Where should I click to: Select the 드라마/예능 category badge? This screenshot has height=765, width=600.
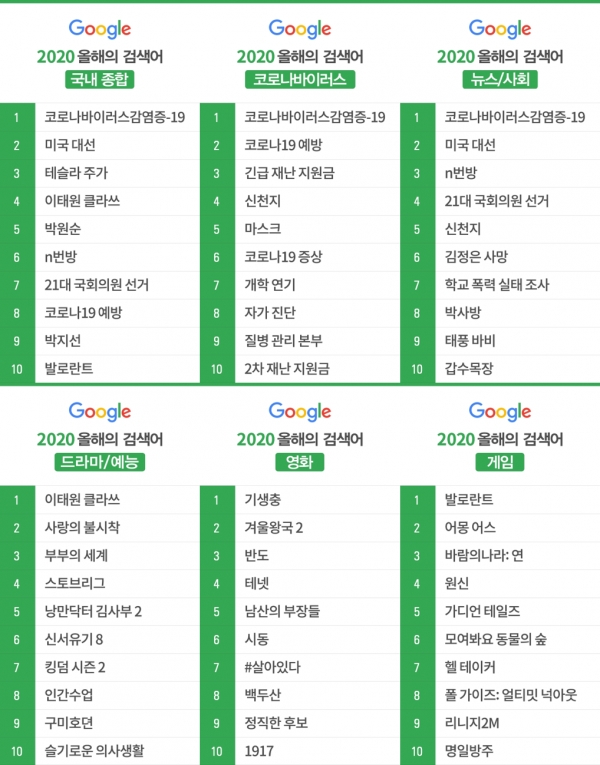click(x=100, y=462)
